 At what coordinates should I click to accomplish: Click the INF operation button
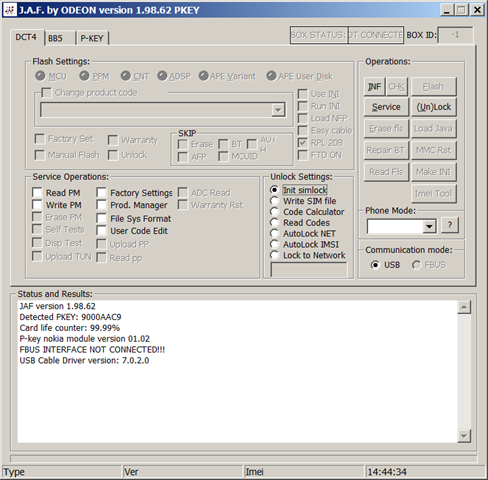[x=374, y=87]
